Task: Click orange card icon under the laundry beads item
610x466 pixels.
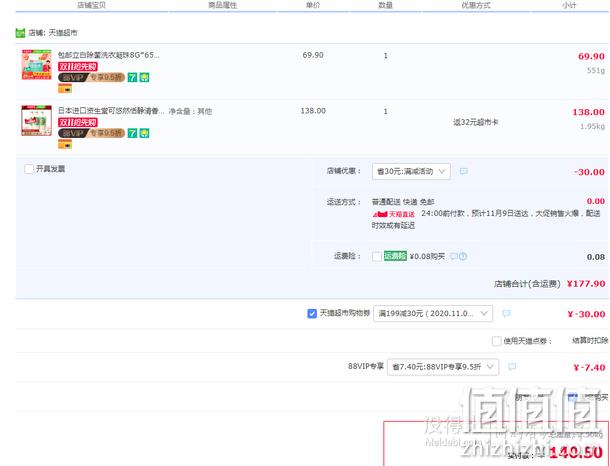Action: pos(65,89)
